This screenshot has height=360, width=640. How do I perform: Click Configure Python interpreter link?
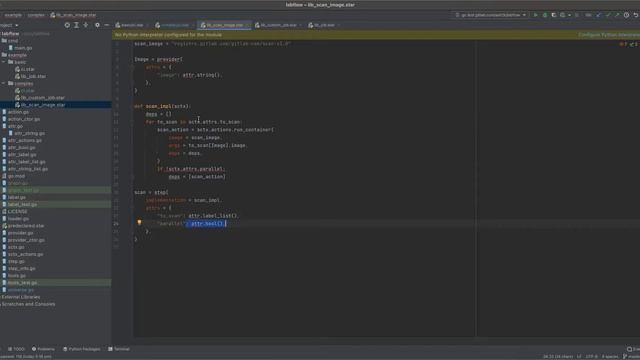609,35
